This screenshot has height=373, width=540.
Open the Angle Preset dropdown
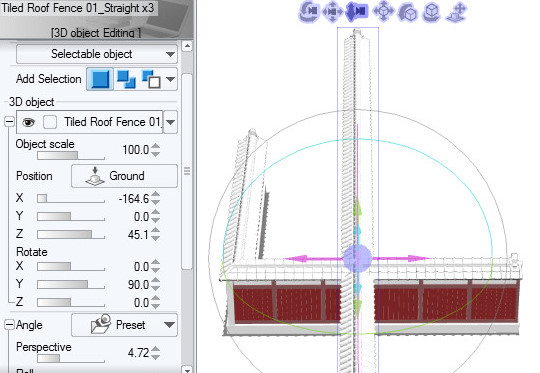(x=124, y=325)
